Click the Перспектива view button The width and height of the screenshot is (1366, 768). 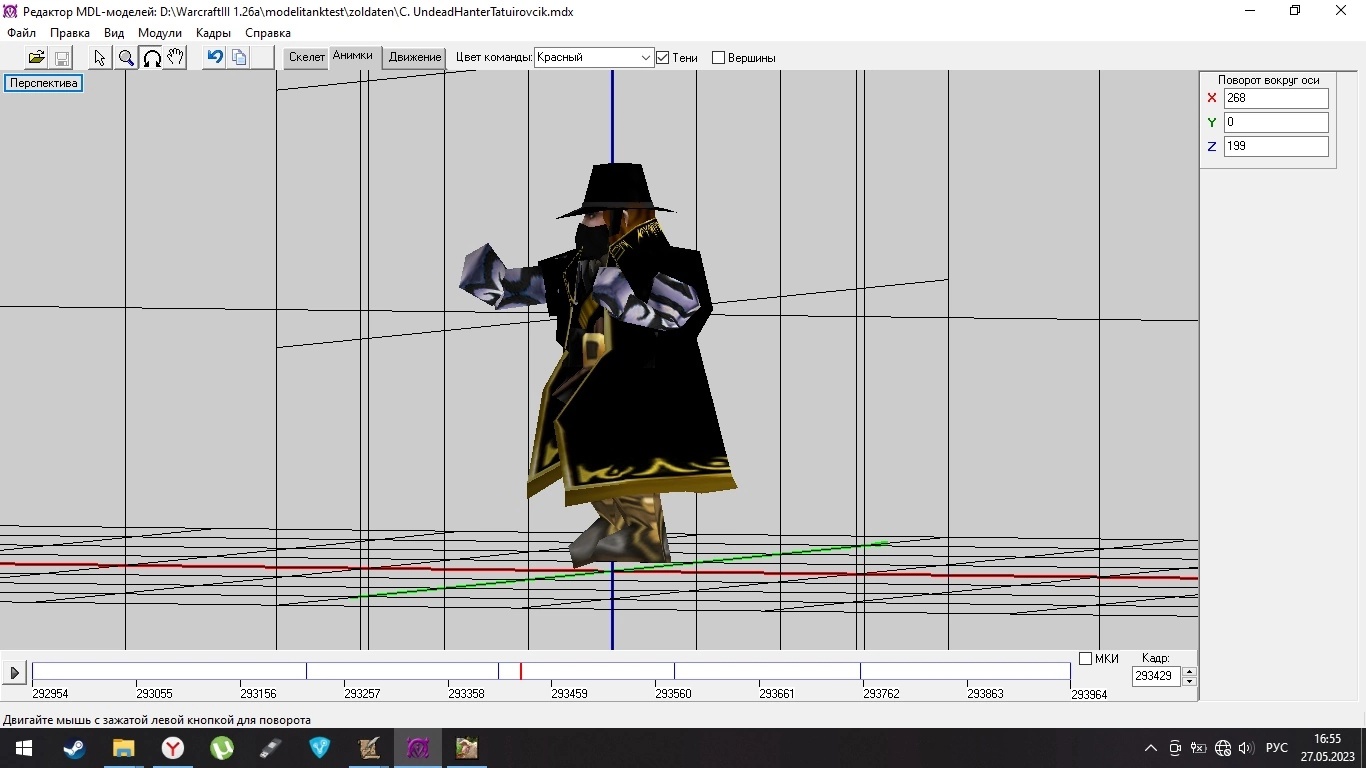[44, 83]
